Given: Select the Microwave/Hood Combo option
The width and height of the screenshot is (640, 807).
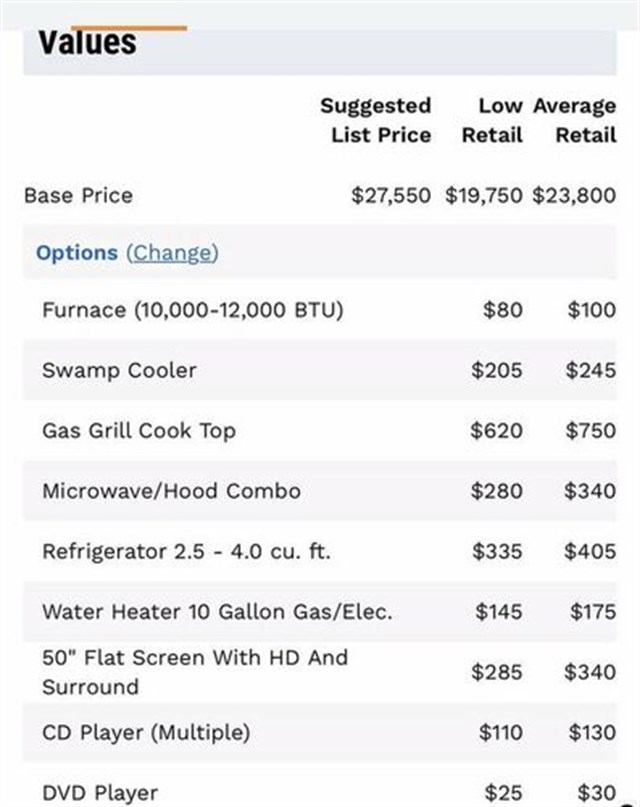Looking at the screenshot, I should [x=171, y=491].
